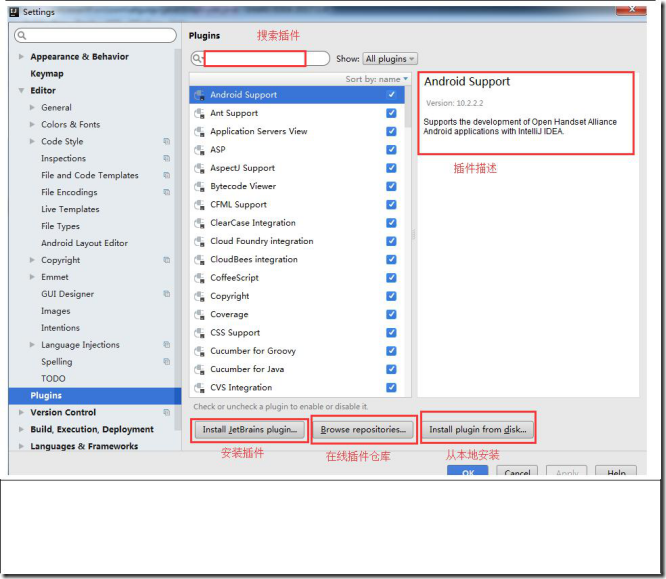Click the CloudBees integration plugin icon
The height and width of the screenshot is (579, 666).
199,260
